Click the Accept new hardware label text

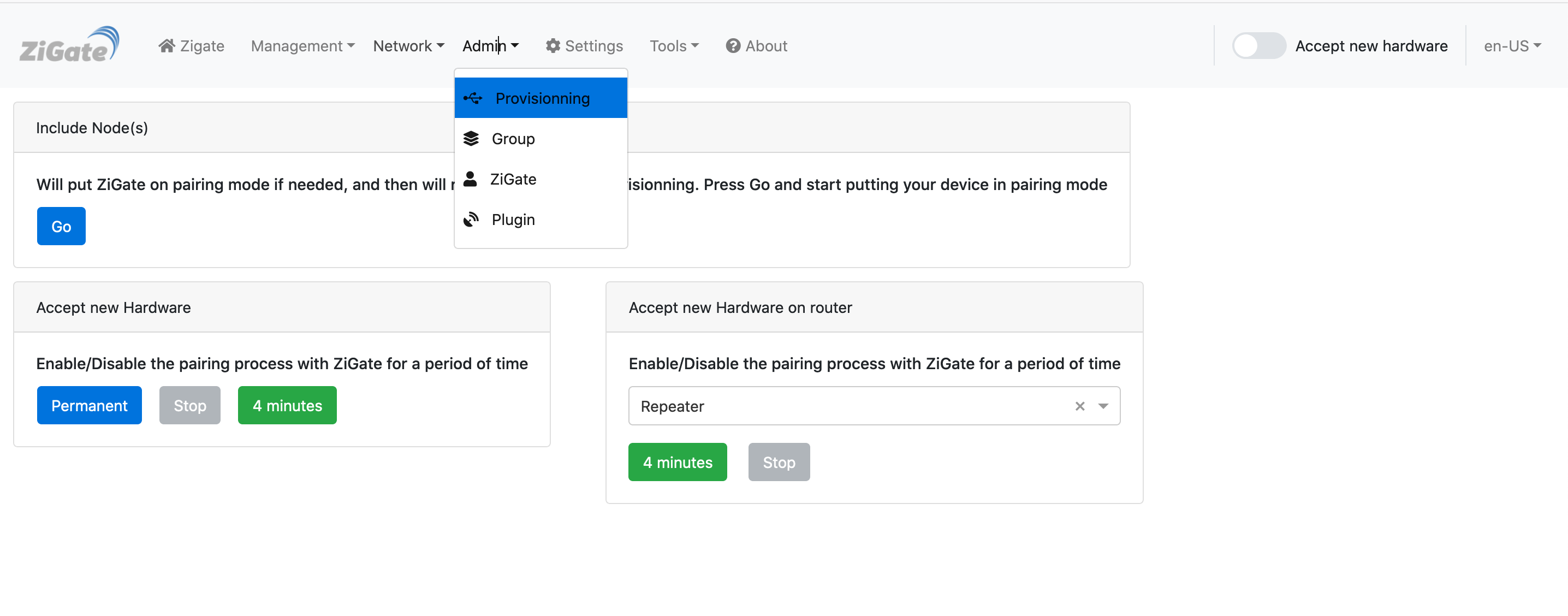point(1371,46)
